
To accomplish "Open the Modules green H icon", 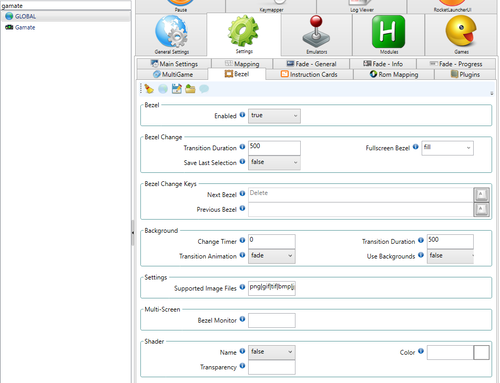I will [389, 32].
